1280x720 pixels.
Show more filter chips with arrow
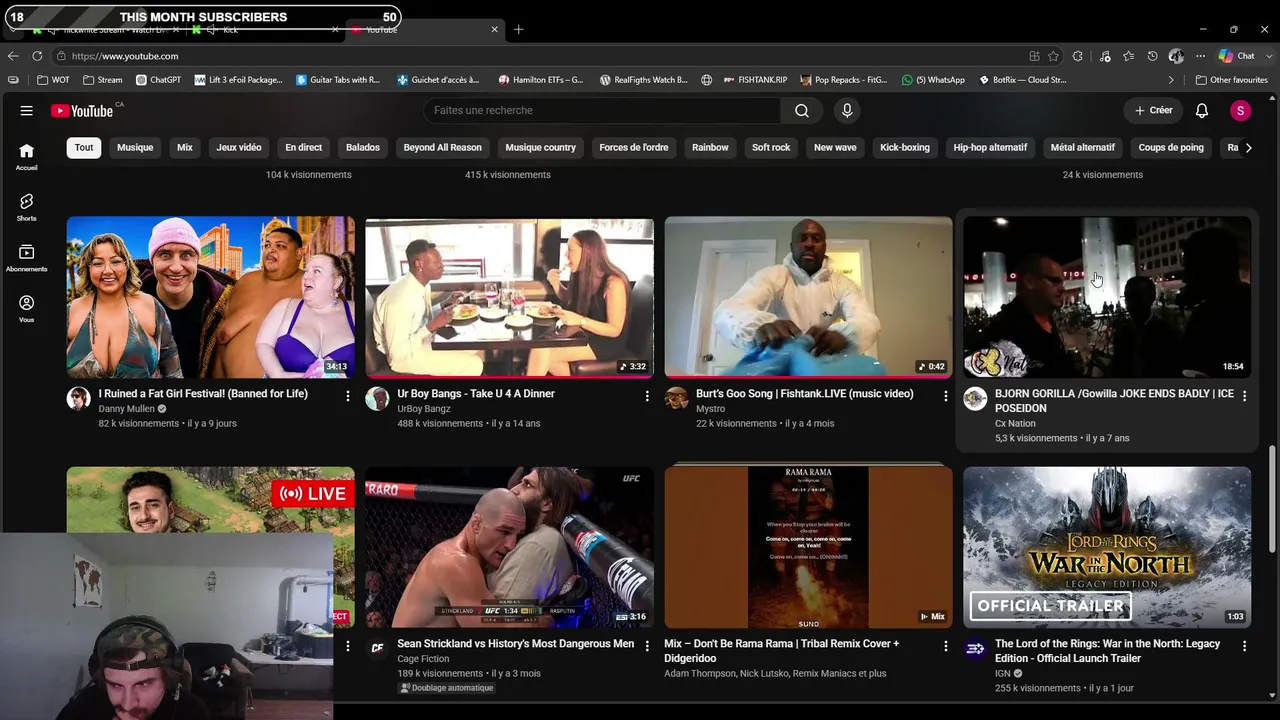pos(1248,148)
